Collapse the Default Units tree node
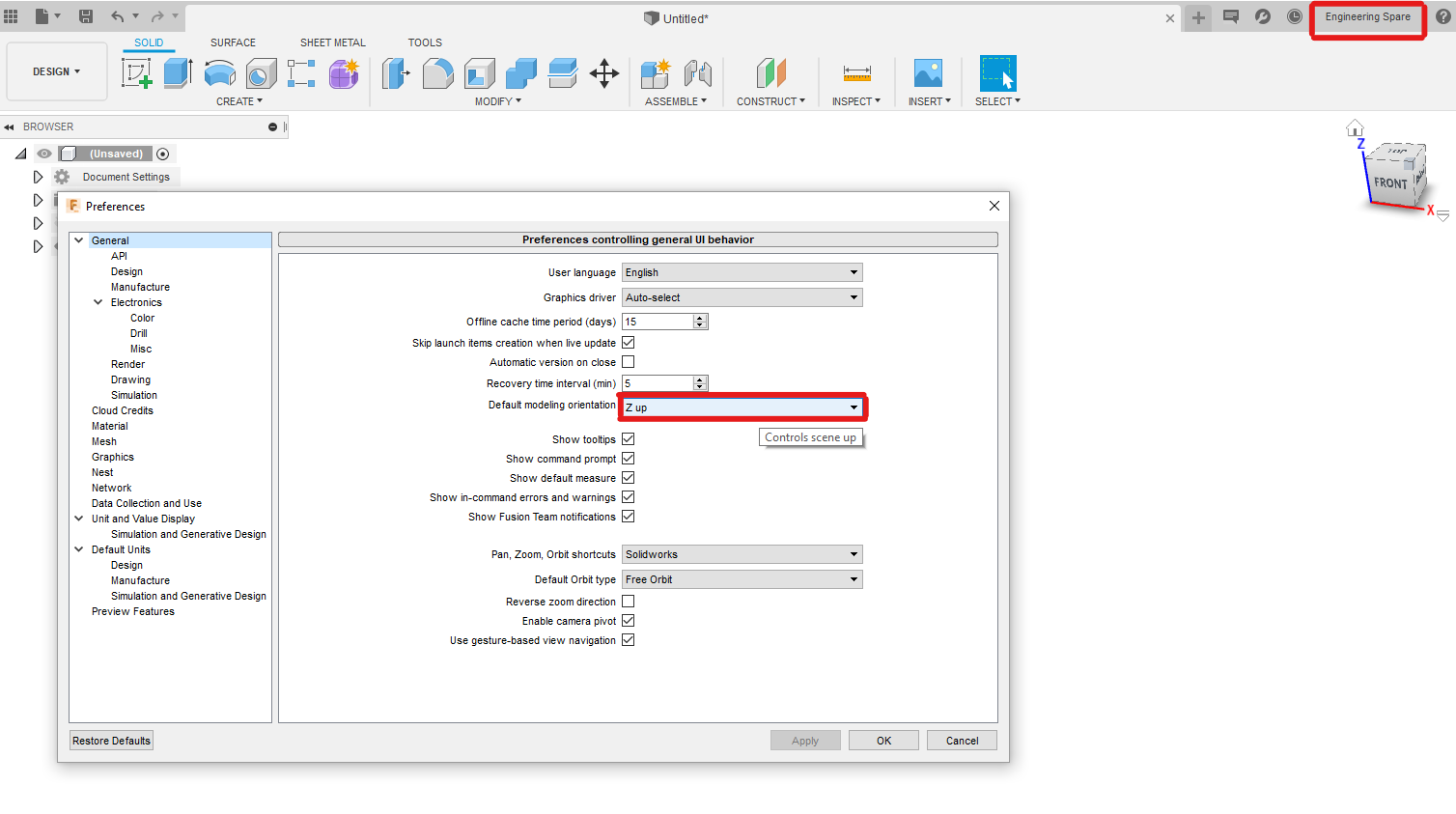Viewport: 1456px width, 814px height. tap(79, 549)
